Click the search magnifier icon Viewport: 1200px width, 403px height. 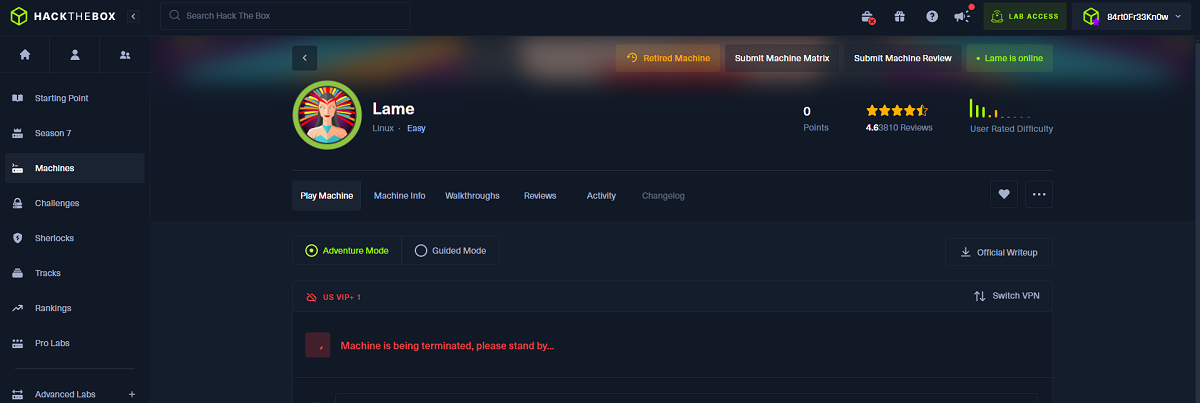coord(175,16)
